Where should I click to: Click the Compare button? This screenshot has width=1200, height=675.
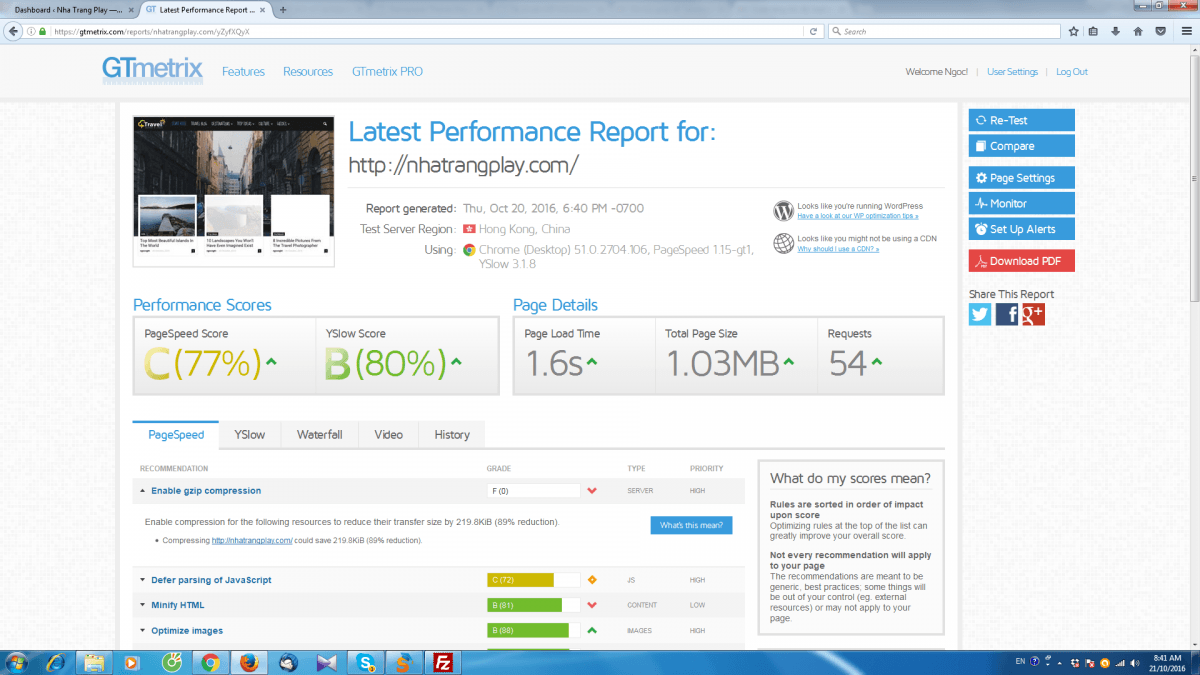coord(1021,146)
